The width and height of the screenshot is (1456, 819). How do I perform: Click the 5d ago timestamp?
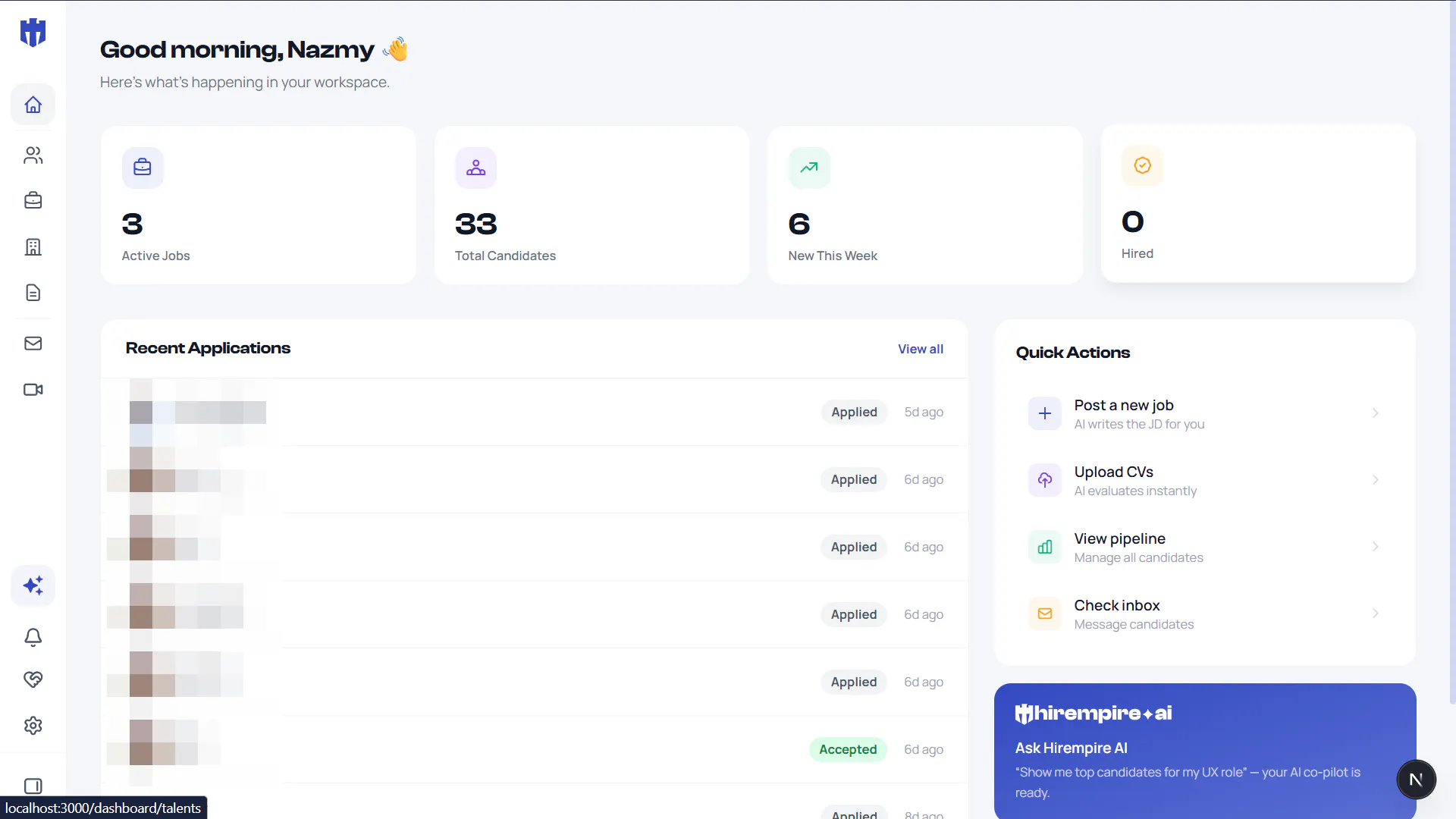tap(924, 412)
